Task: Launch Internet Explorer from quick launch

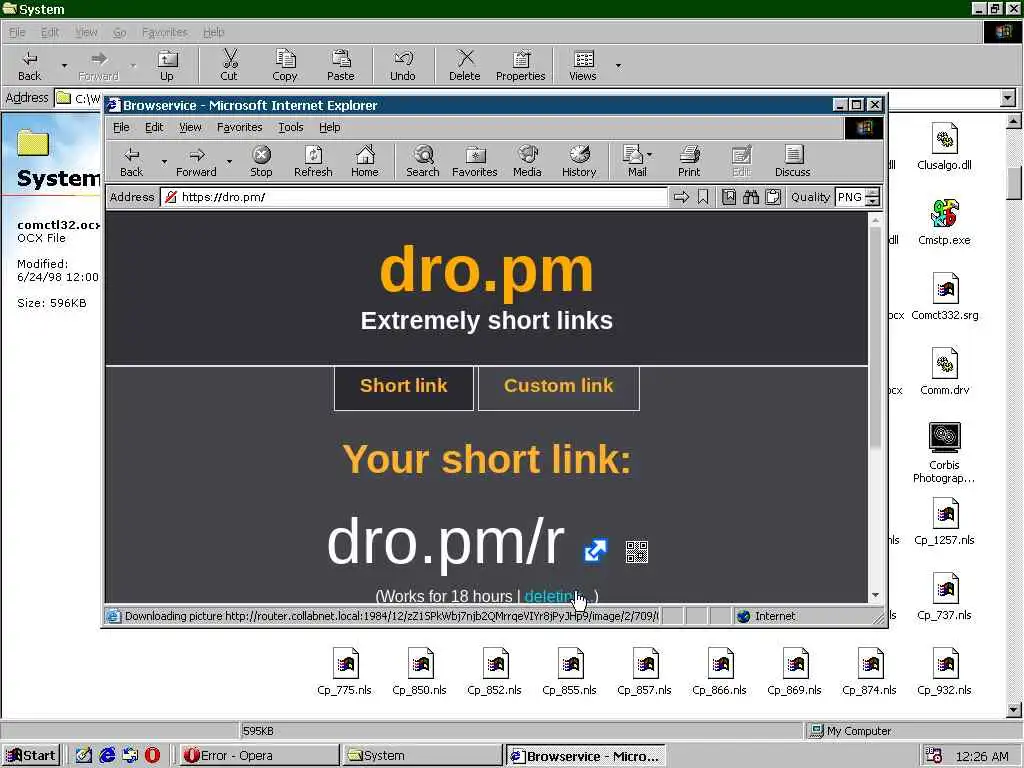Action: point(107,756)
